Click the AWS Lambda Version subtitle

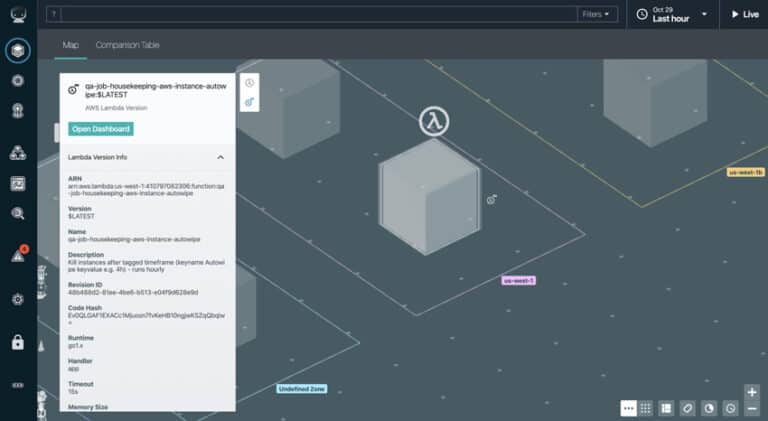tap(116, 108)
